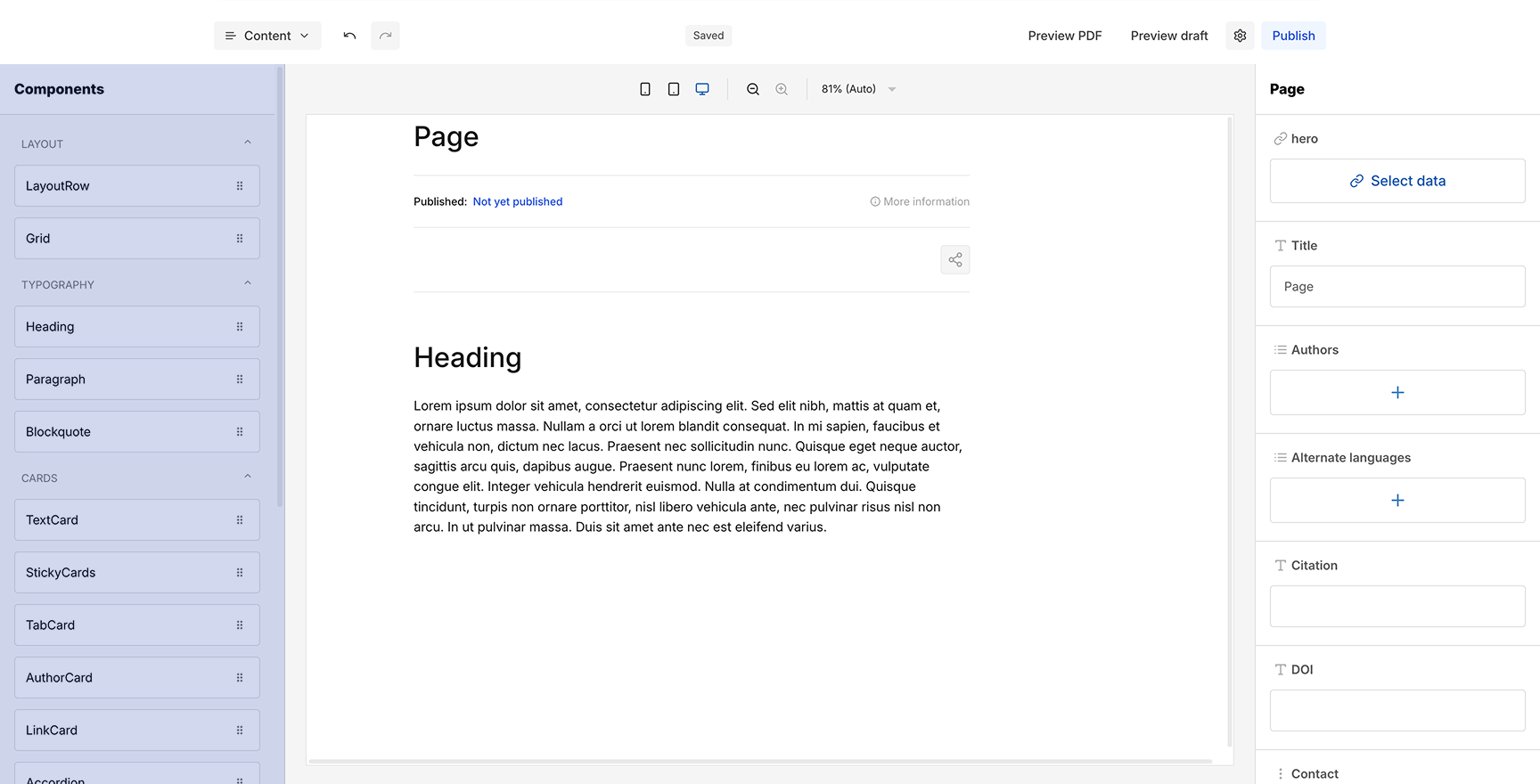Grab the Heading component drag handle
The height and width of the screenshot is (784, 1540).
(x=240, y=327)
